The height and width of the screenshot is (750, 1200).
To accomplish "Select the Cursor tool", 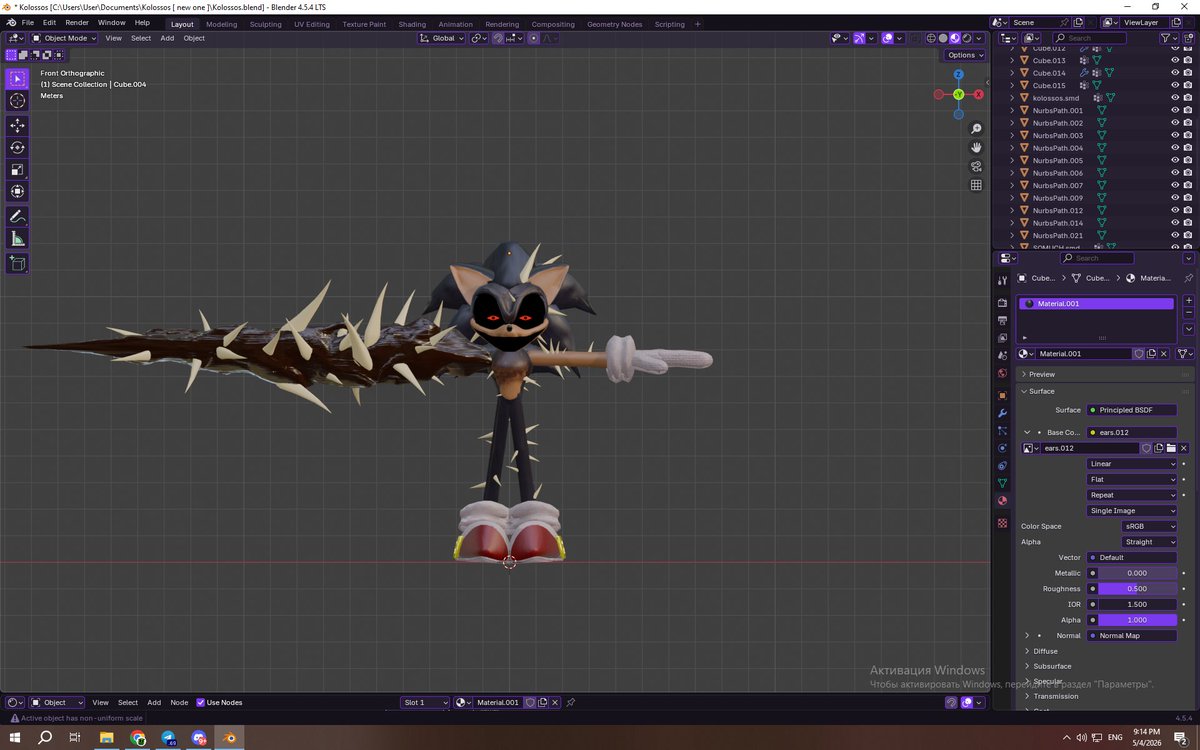I will [17, 101].
